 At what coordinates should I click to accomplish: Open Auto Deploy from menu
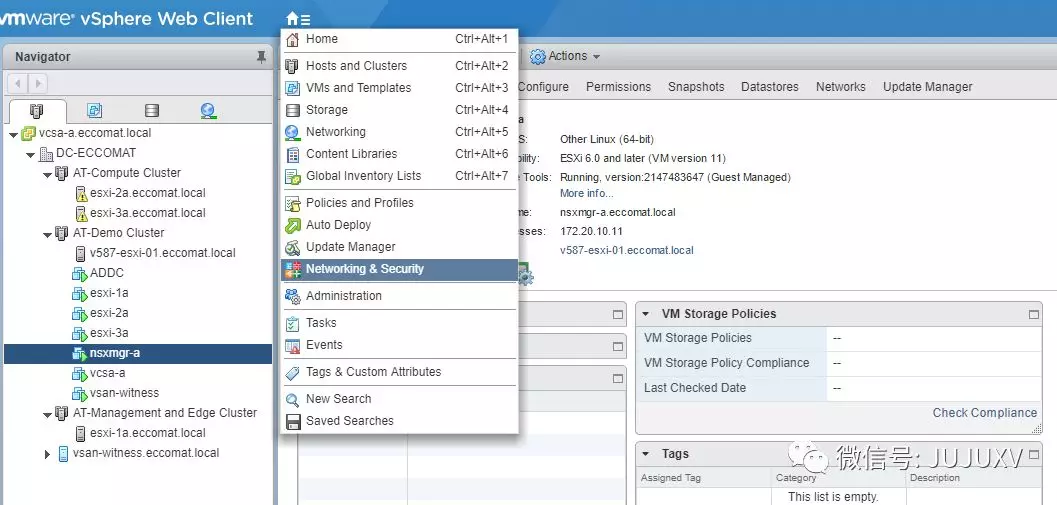(399, 225)
